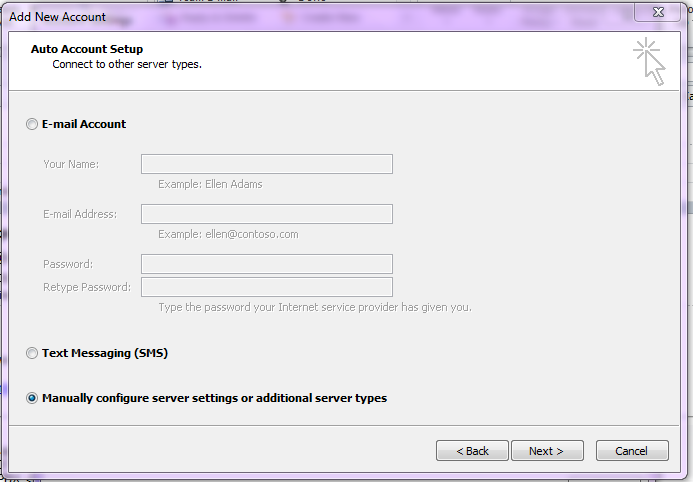This screenshot has height=482, width=693.
Task: Click the Internet service provider password hint
Action: coord(315,307)
